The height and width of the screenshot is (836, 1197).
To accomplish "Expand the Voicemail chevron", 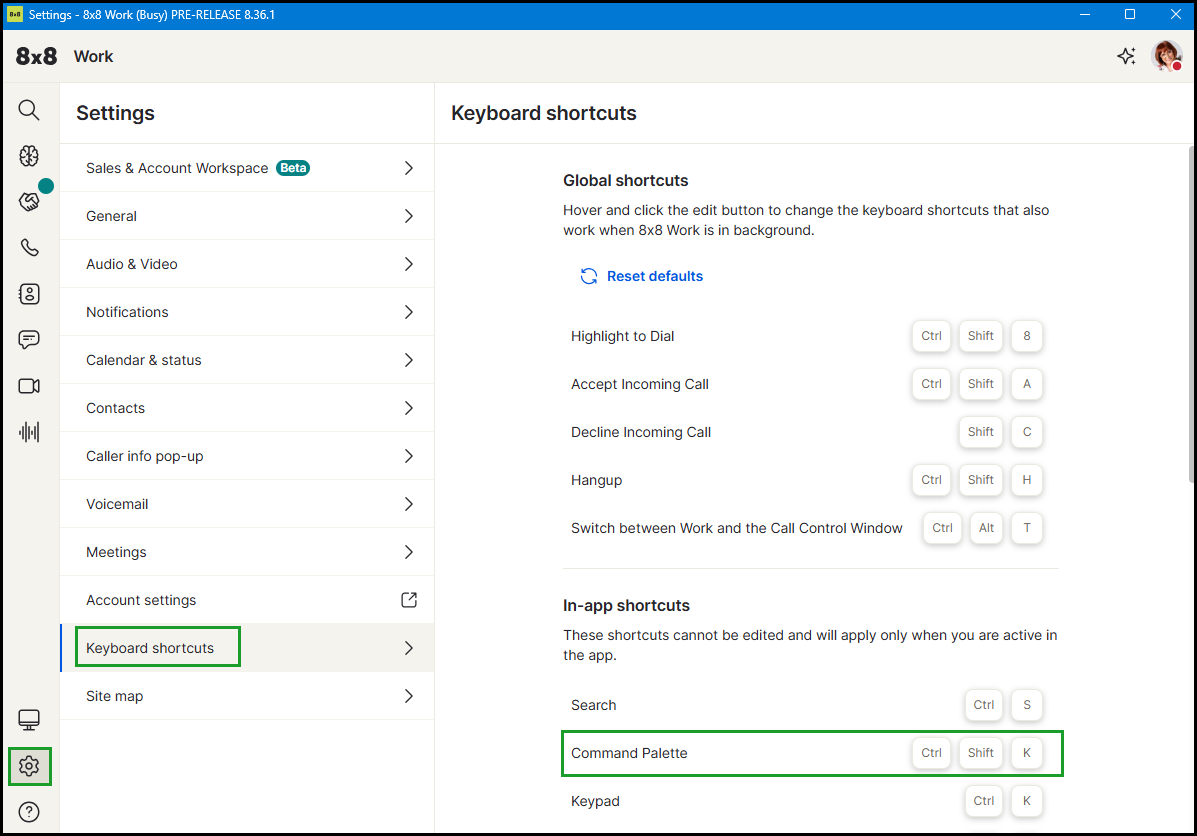I will [x=409, y=504].
